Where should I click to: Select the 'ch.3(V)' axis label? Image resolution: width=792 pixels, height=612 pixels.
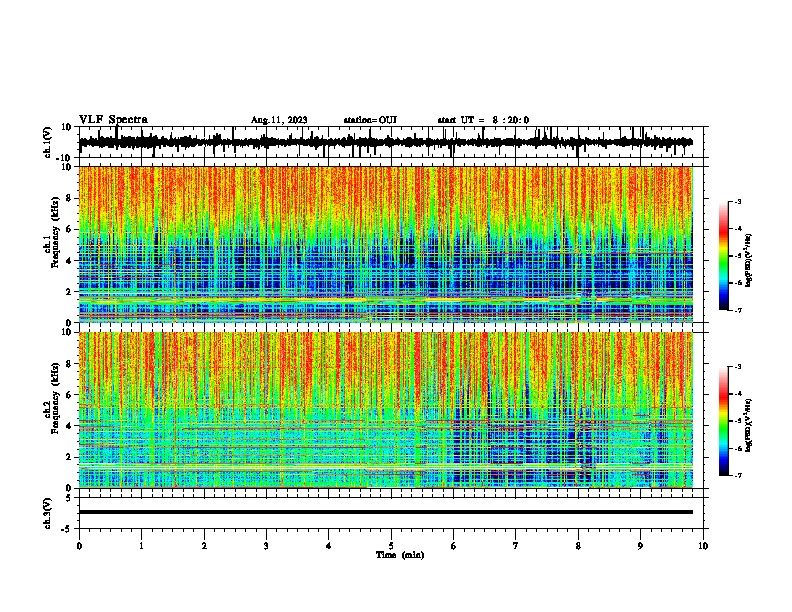[x=48, y=513]
